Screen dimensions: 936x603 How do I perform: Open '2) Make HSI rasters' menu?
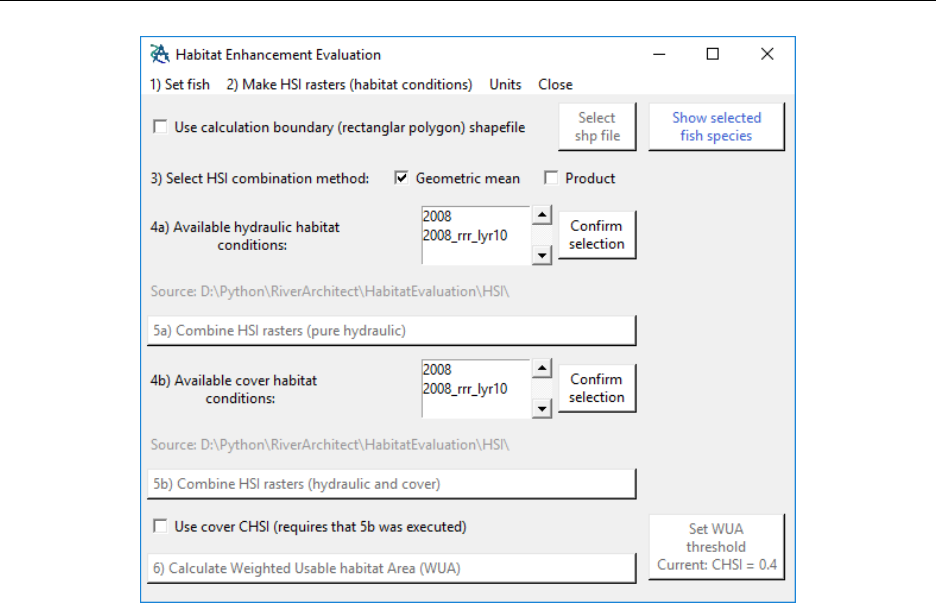[x=349, y=85]
